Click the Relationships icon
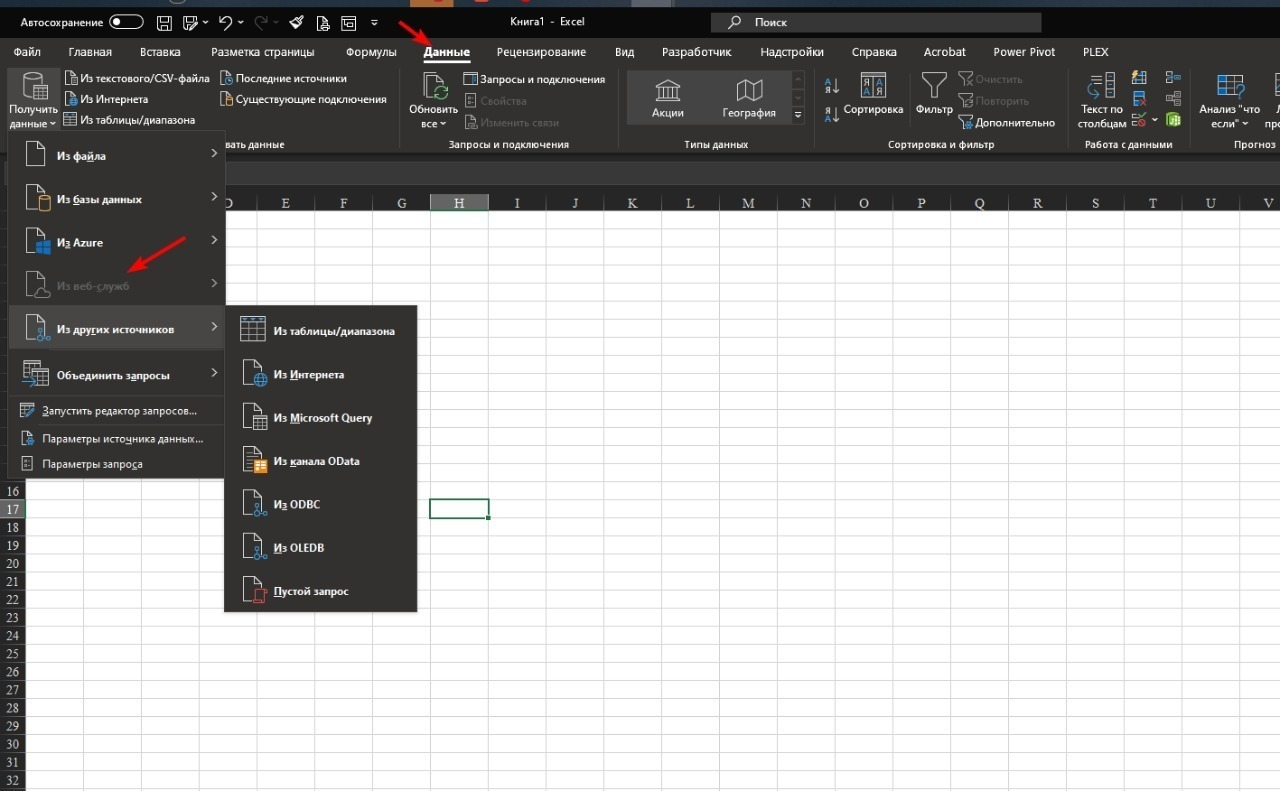This screenshot has width=1280, height=791. tap(1173, 99)
